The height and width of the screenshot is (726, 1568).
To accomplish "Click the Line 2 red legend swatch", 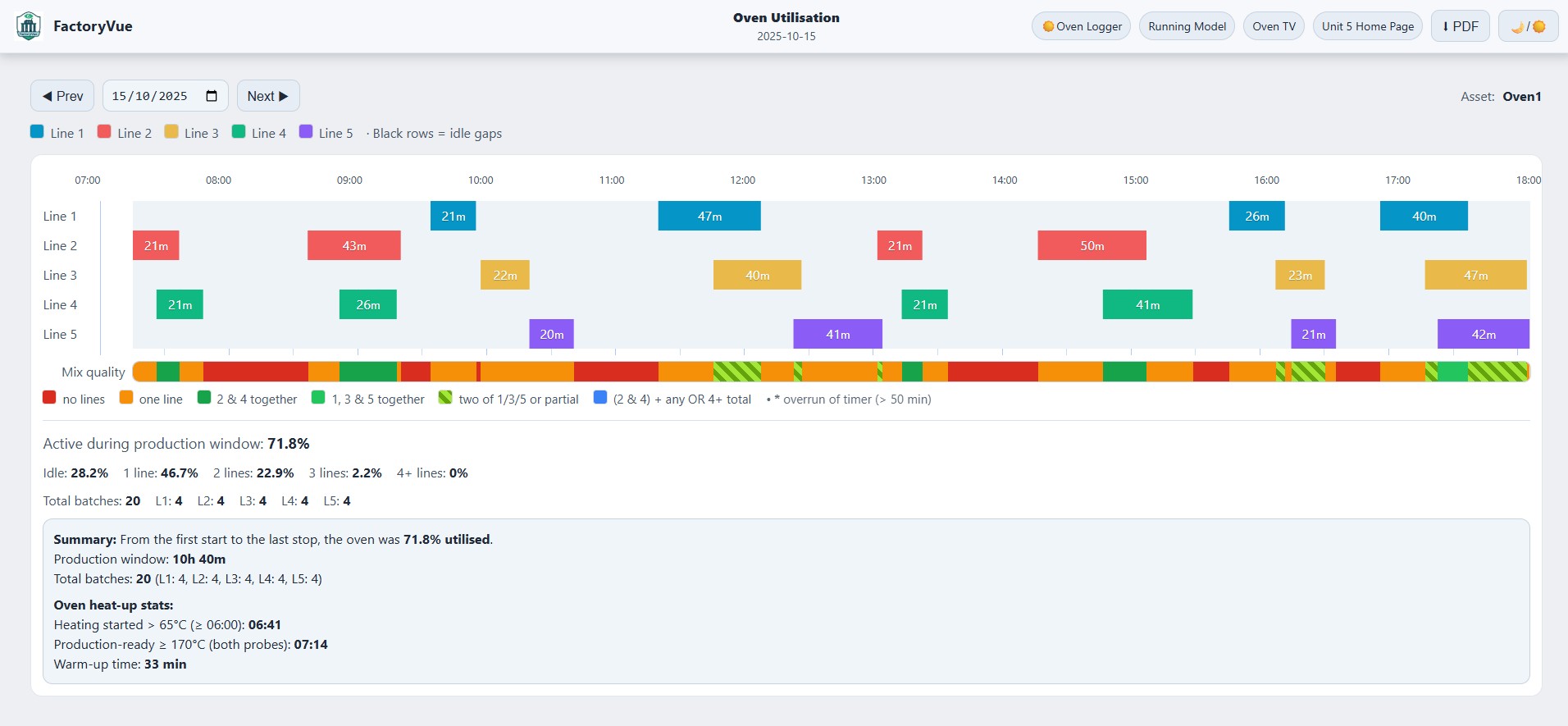I will [104, 131].
